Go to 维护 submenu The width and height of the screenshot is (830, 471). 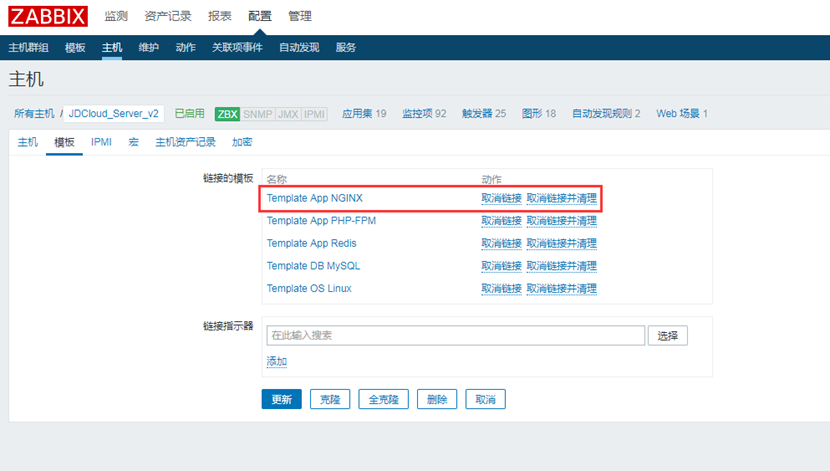149,48
